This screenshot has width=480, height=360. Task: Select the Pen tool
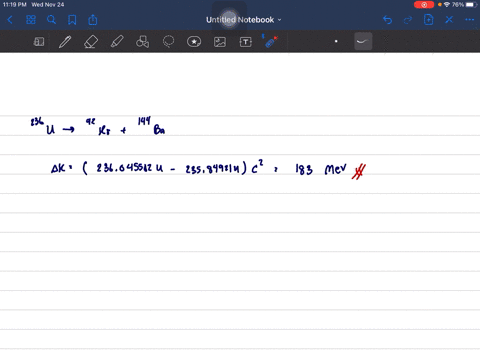(x=65, y=42)
